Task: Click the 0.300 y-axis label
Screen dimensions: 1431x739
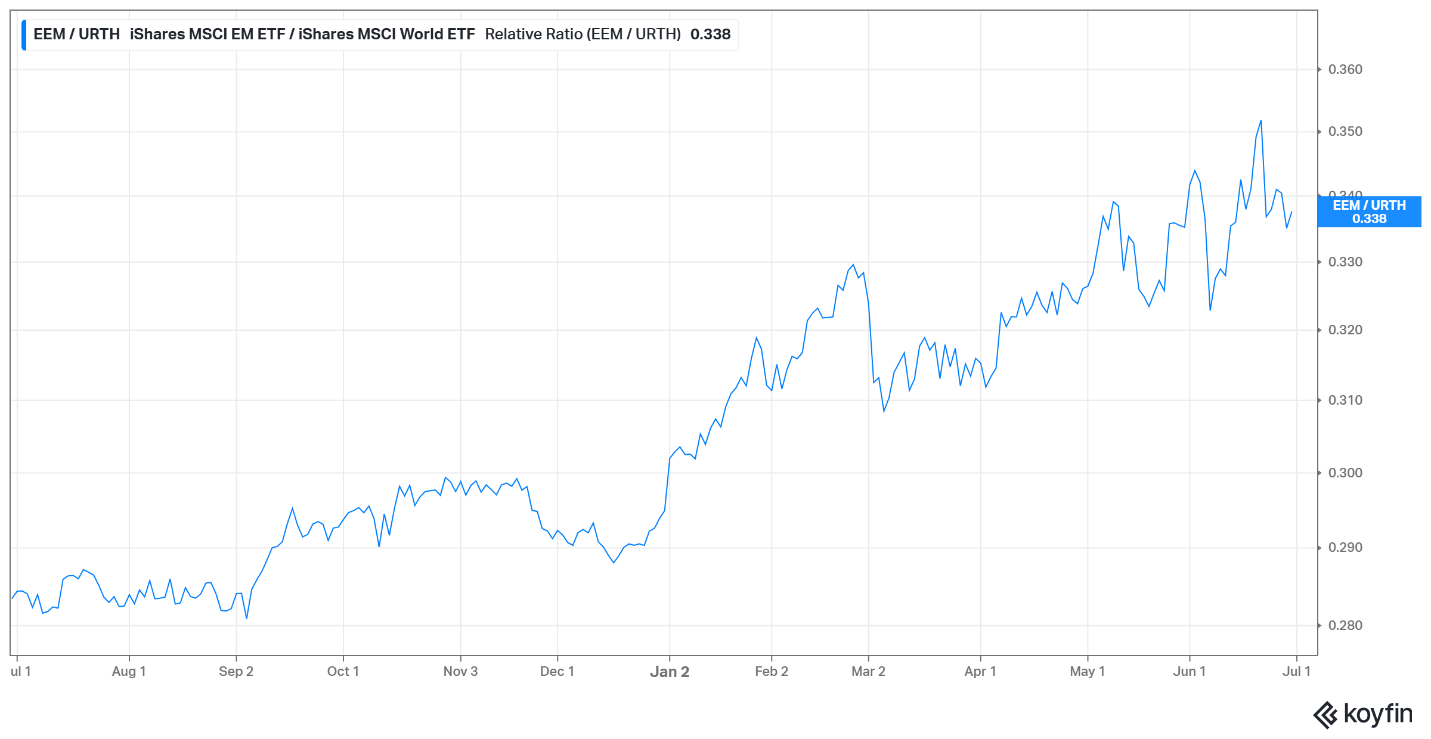Action: pyautogui.click(x=1344, y=473)
